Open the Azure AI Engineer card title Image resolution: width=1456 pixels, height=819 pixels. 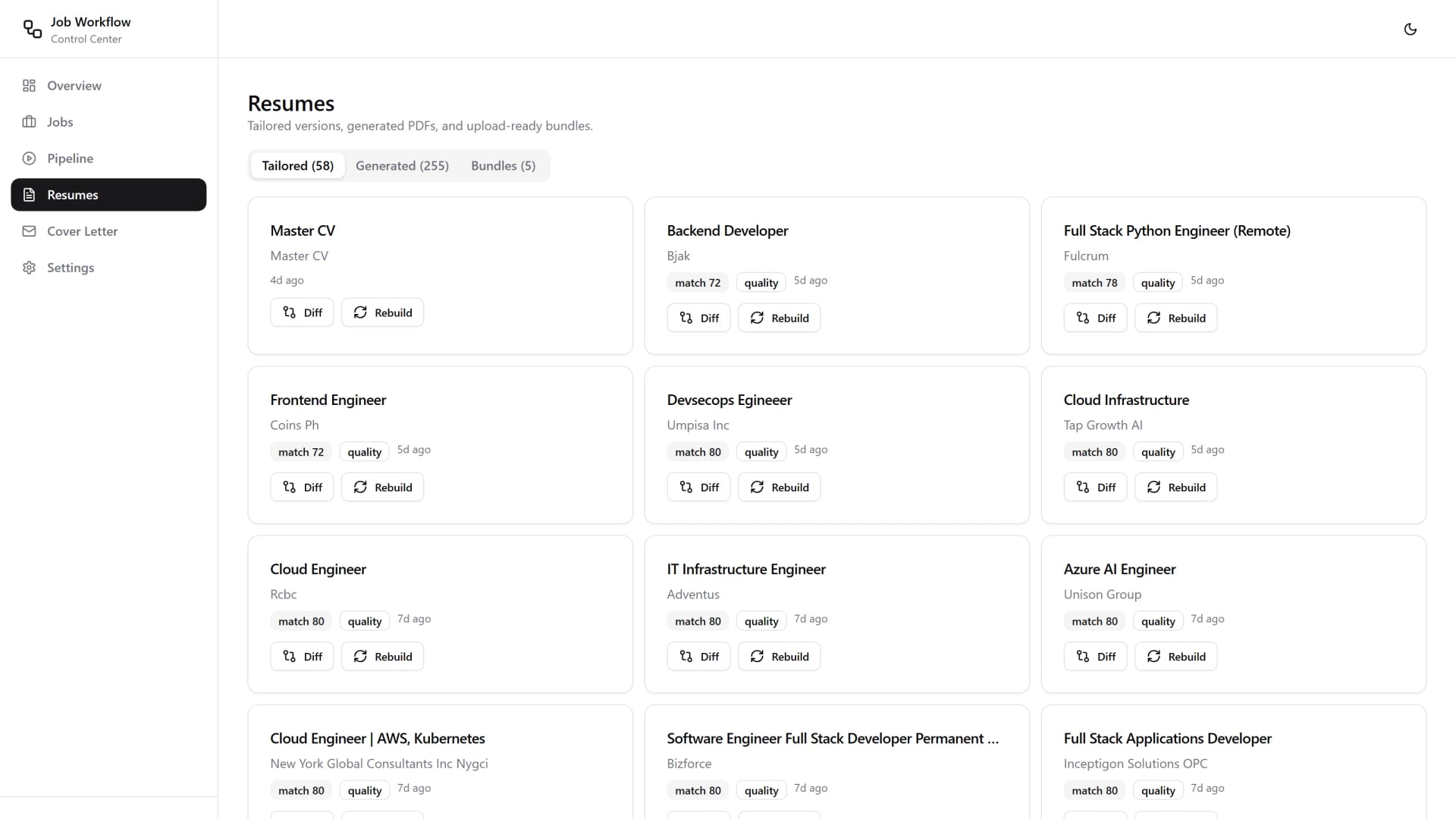click(x=1119, y=569)
